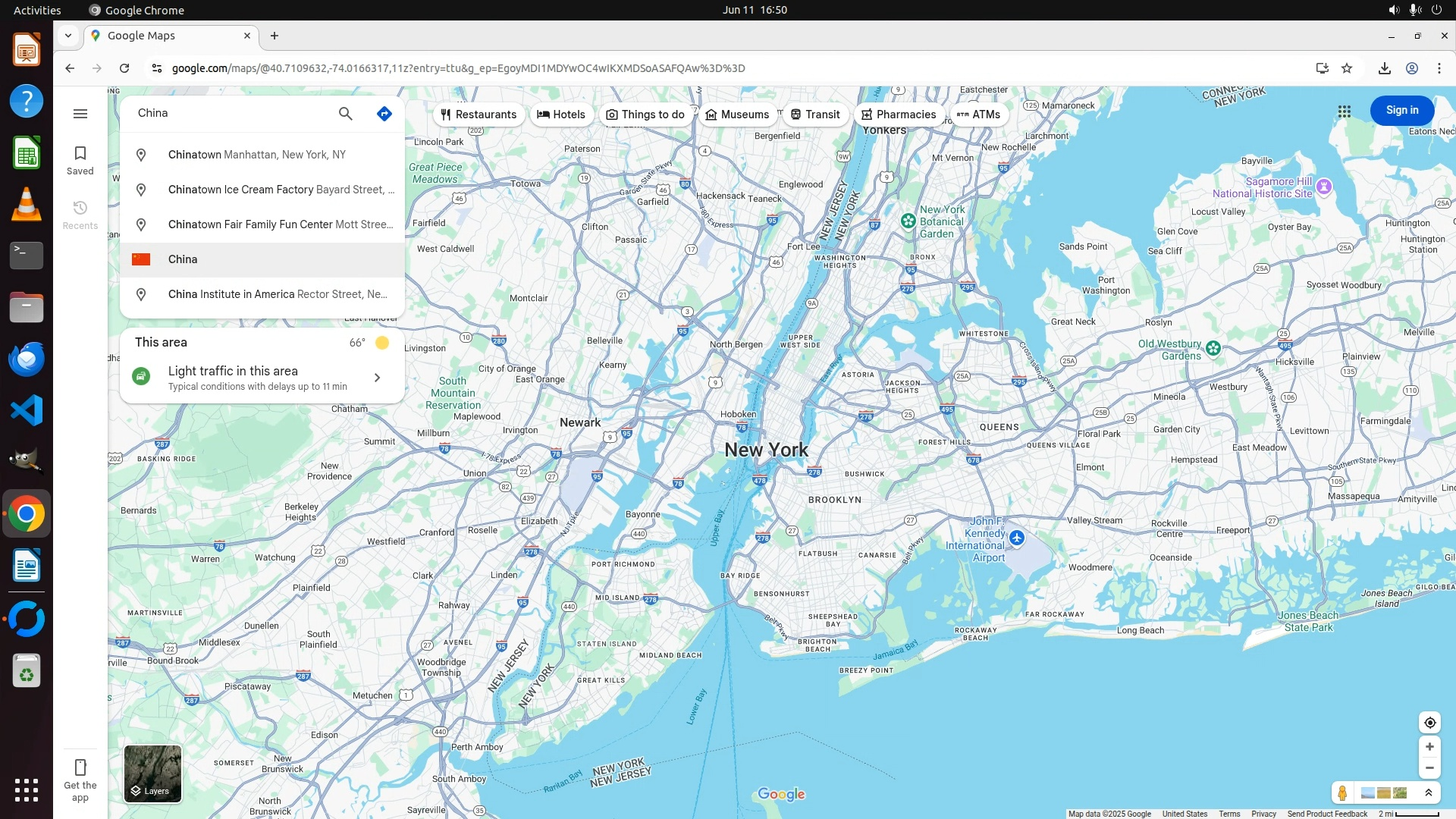This screenshot has height=819, width=1456.
Task: Click Google apps grid icon
Action: tap(1345, 111)
